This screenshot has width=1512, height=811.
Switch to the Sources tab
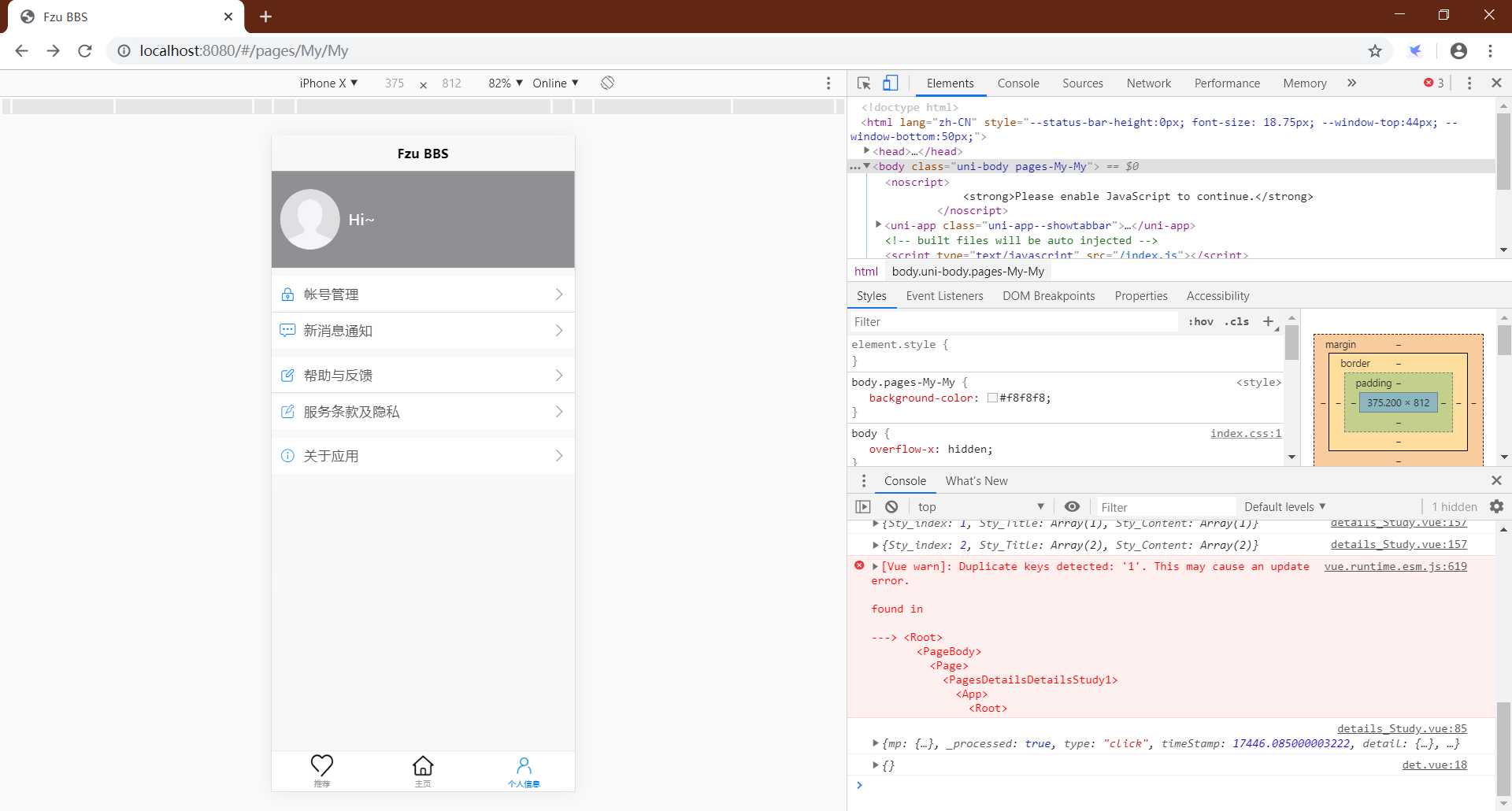point(1083,83)
